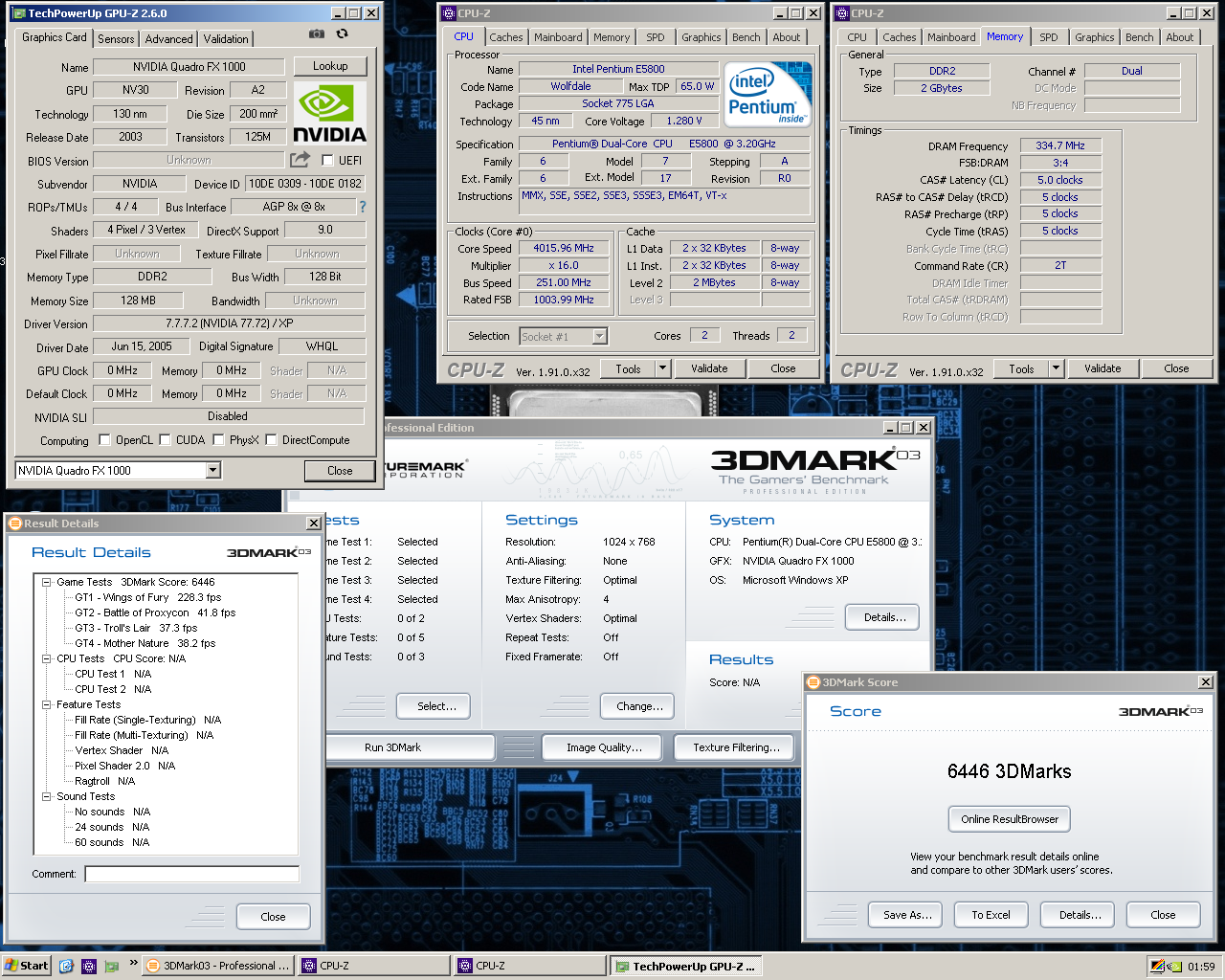The image size is (1225, 980).
Task: Open Mainboard tab in CPU-Z CPU window
Action: [558, 37]
